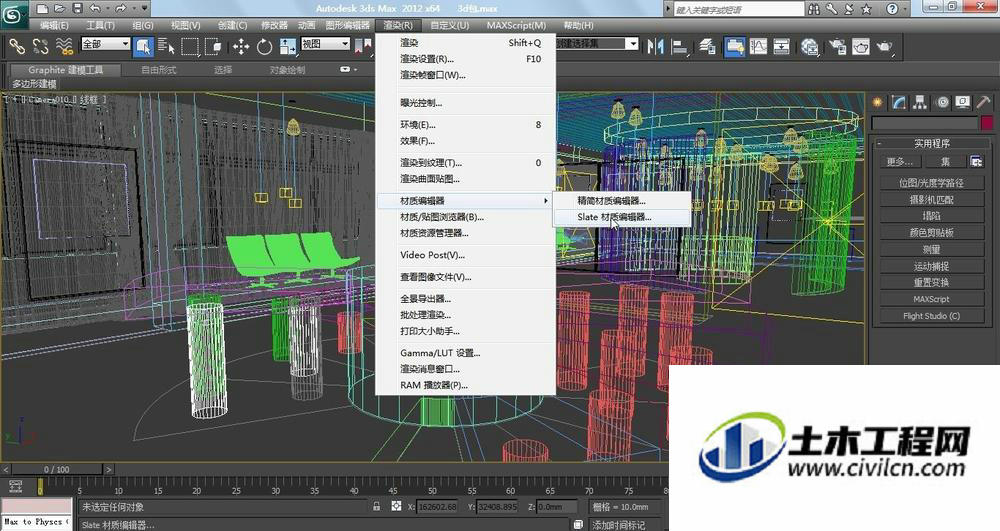Select the Select and Move tool
This screenshot has width=1000, height=531.
pos(241,46)
